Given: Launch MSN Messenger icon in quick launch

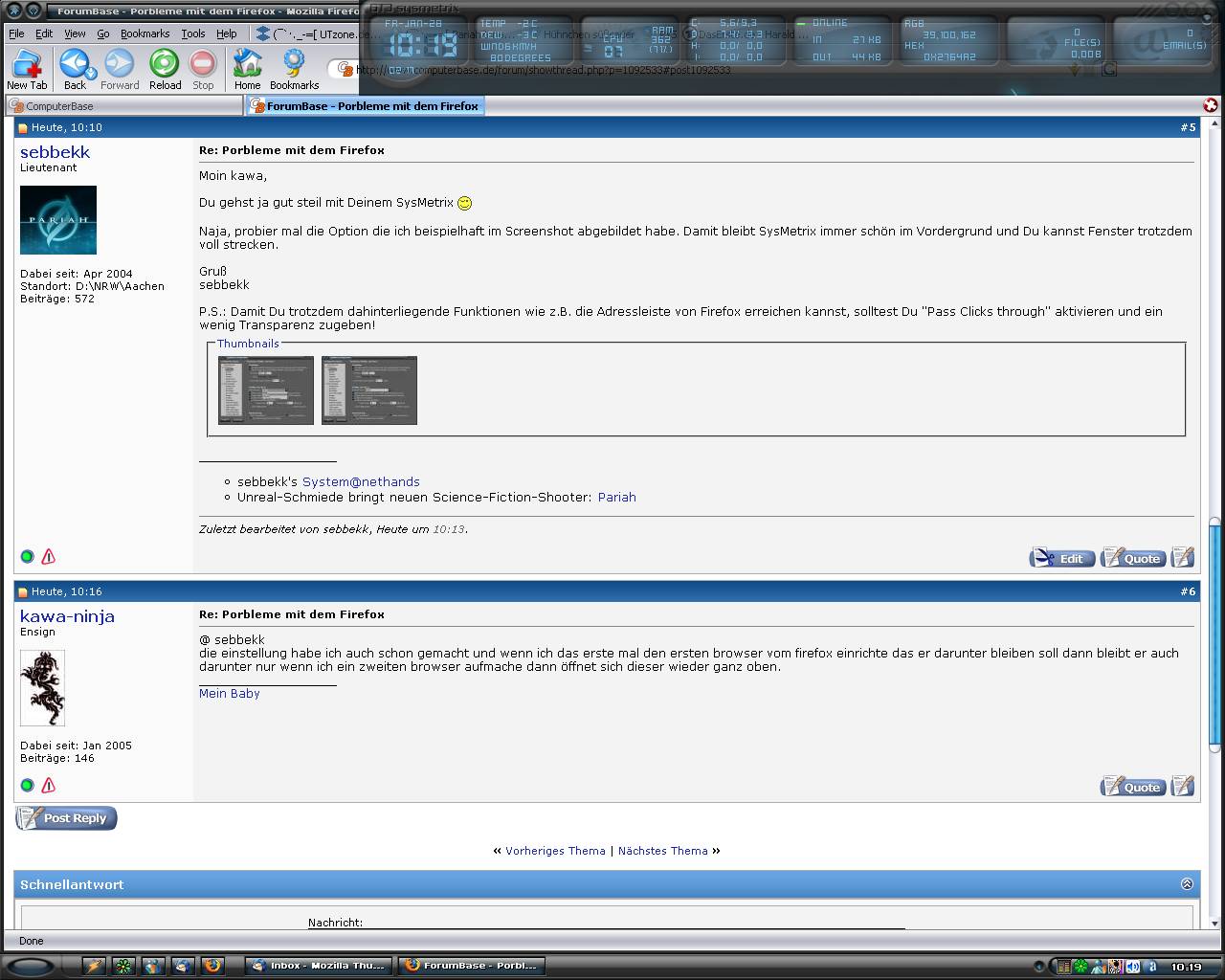Looking at the screenshot, I should pos(153,966).
